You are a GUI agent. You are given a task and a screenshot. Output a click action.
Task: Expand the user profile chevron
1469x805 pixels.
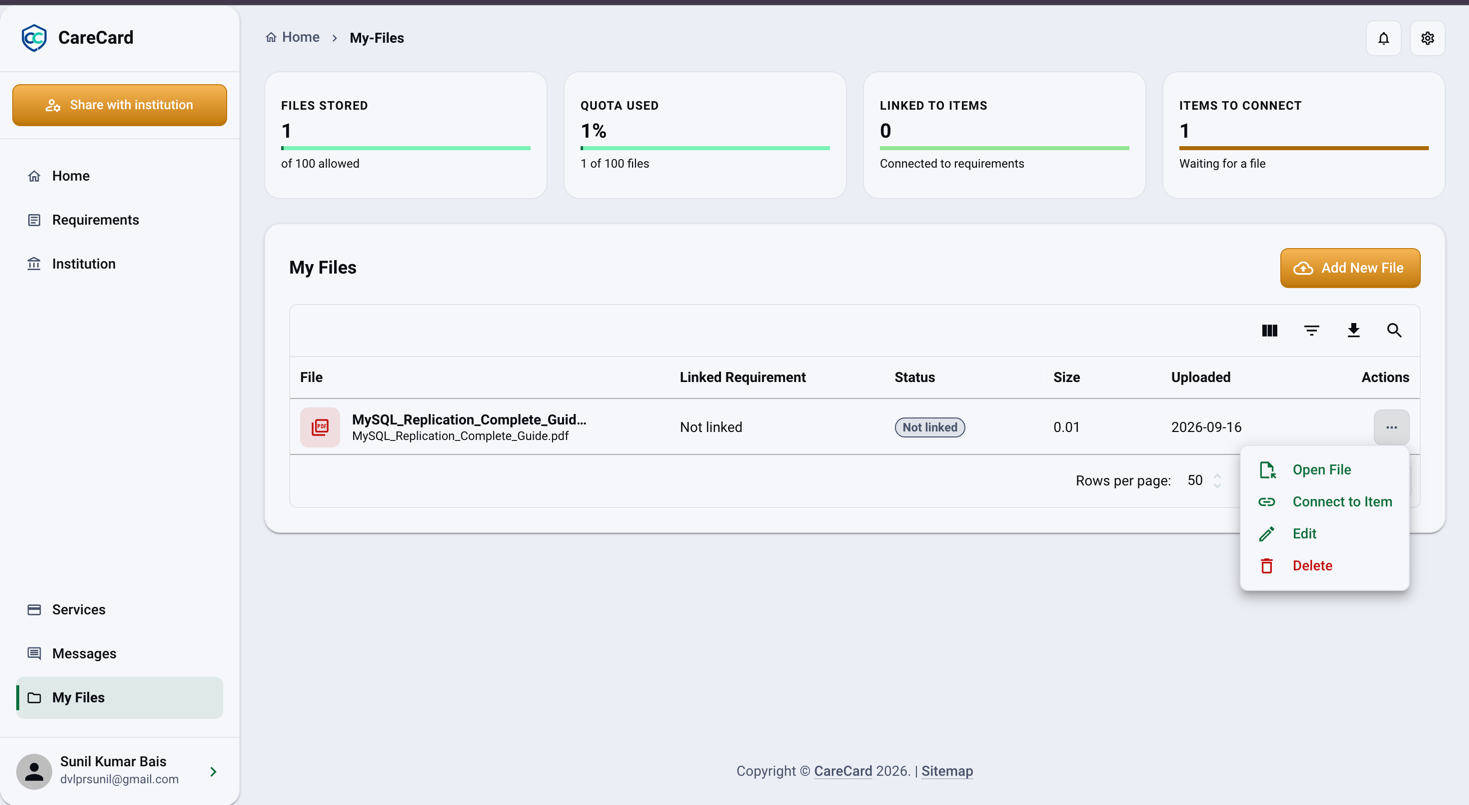coord(213,772)
